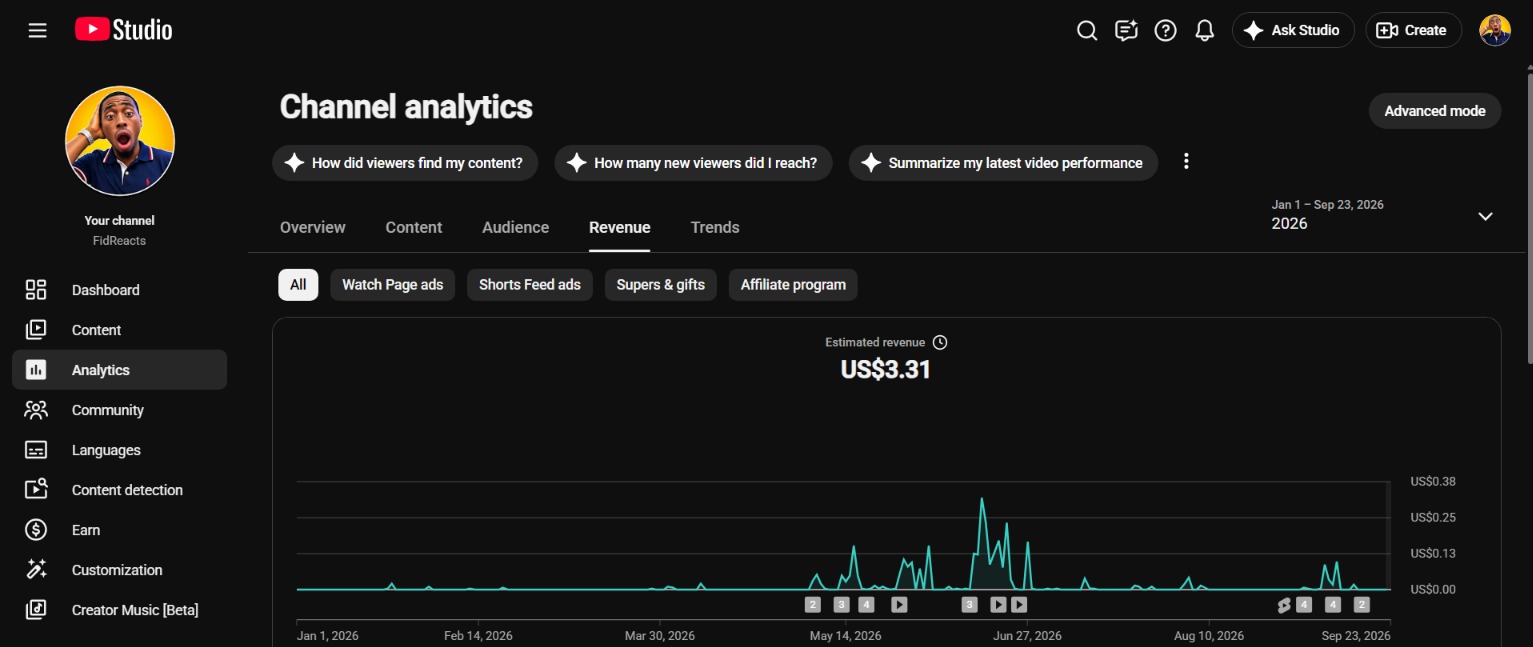The height and width of the screenshot is (647, 1533).
Task: Ask 'Summarize my latest video performance'
Action: click(x=1003, y=163)
